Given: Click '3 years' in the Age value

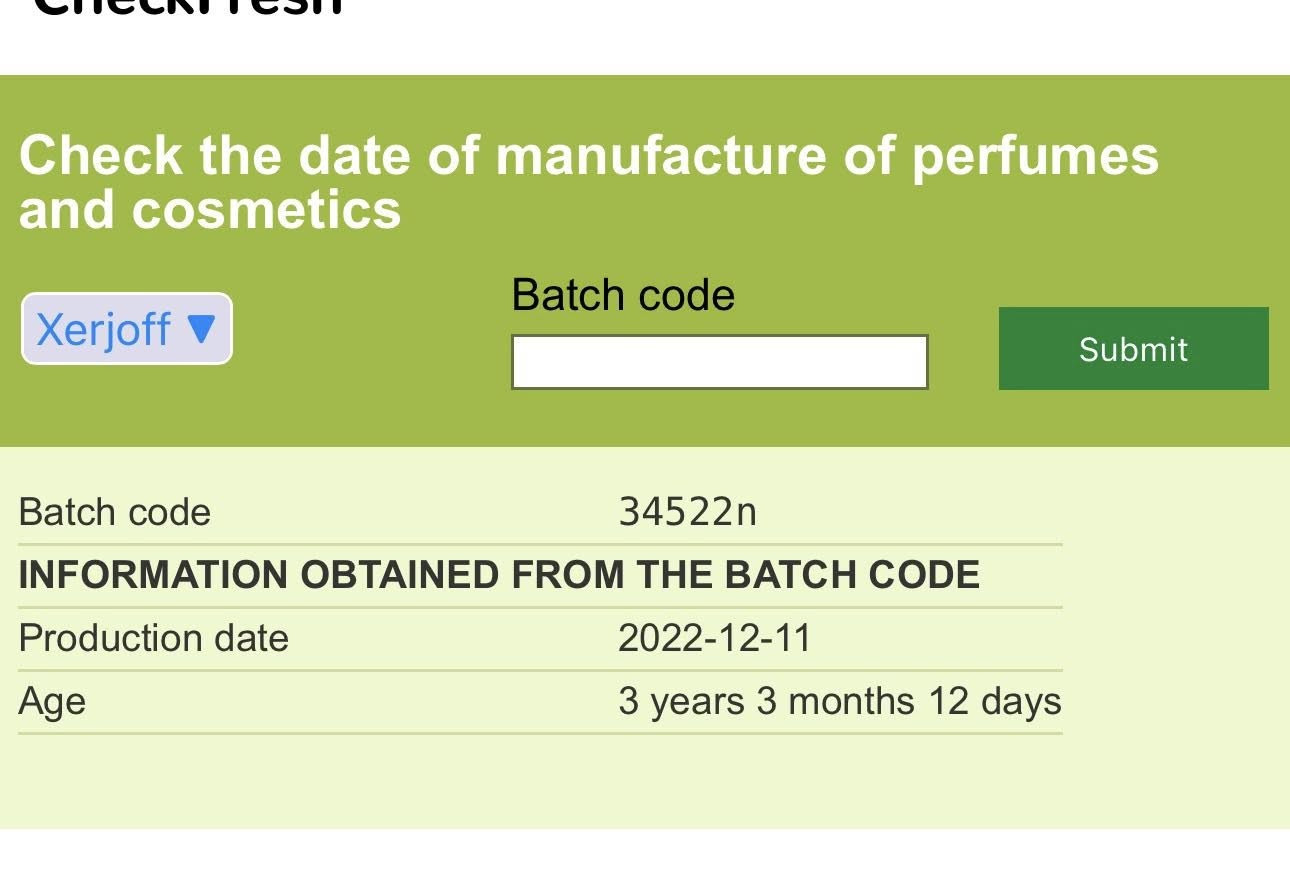Looking at the screenshot, I should pyautogui.click(x=681, y=701).
